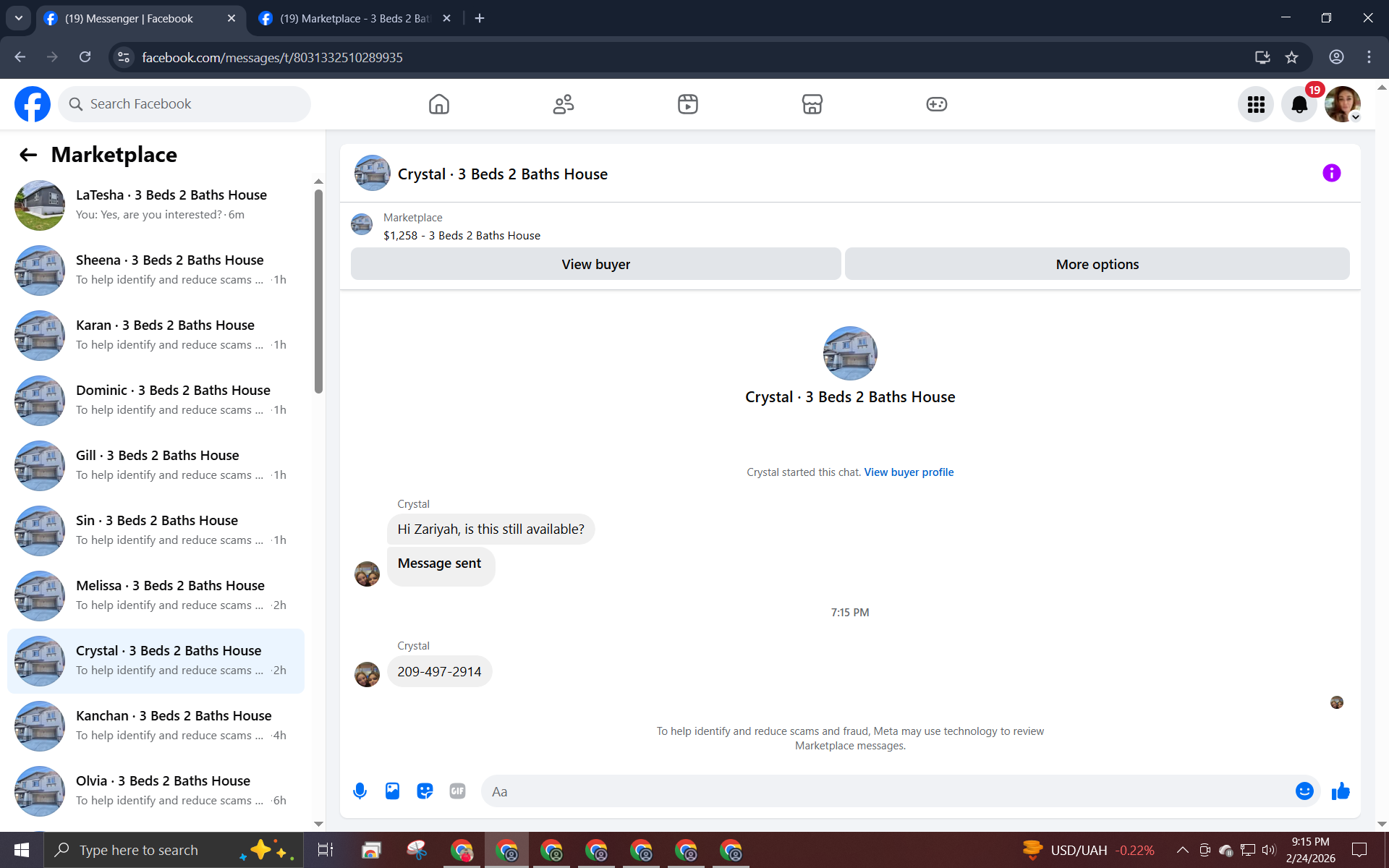Open the Facebook notifications bell
This screenshot has height=868, width=1389.
tap(1299, 105)
